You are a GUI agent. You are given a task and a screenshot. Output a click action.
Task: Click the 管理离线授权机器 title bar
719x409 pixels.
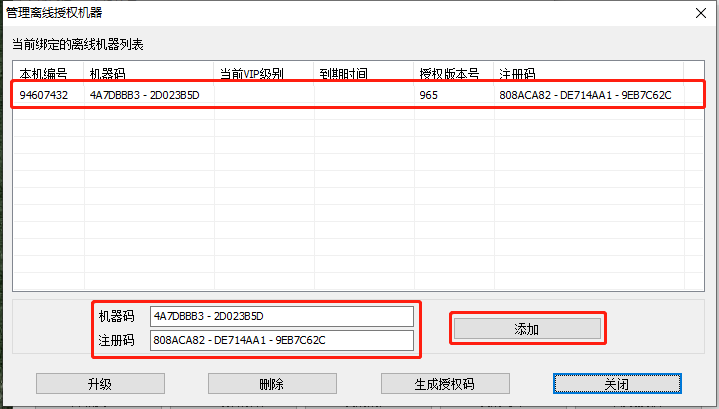(x=300, y=13)
